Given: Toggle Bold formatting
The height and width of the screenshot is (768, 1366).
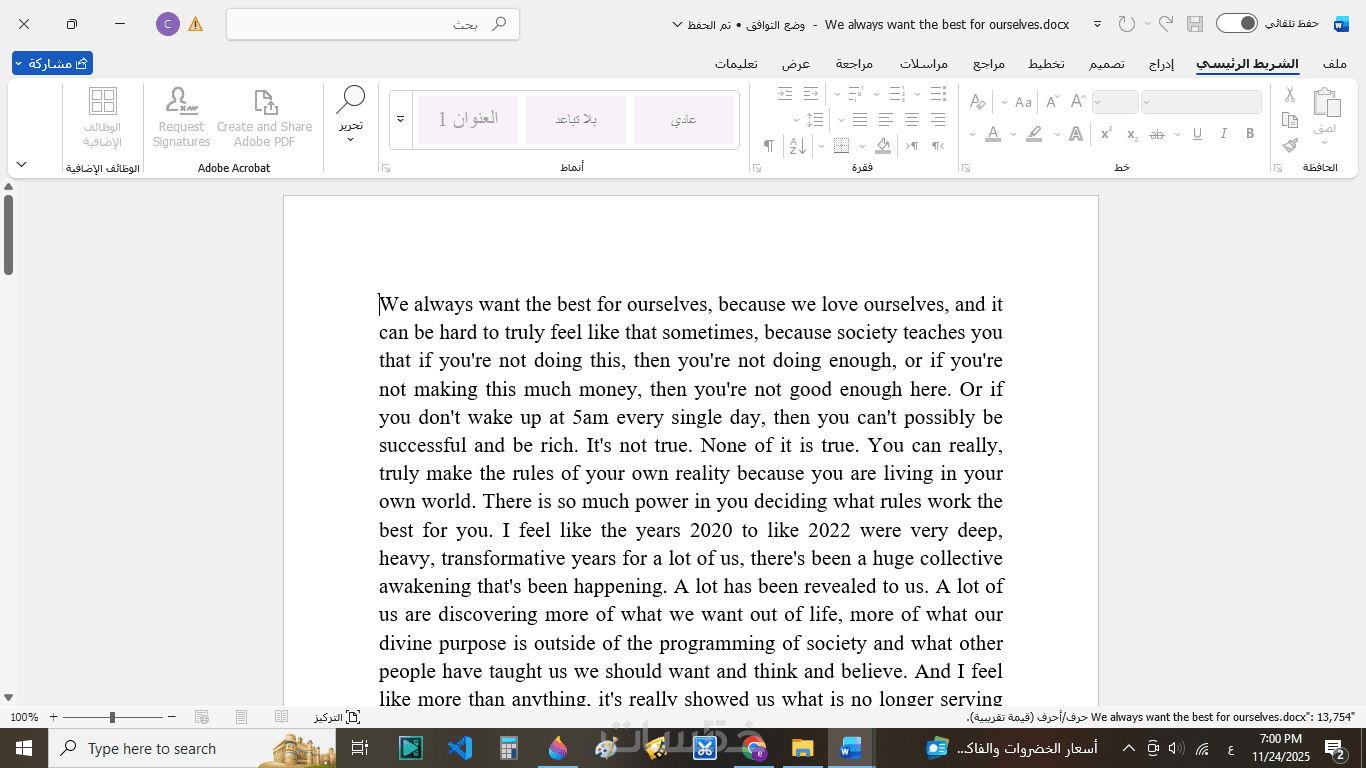Looking at the screenshot, I should coord(1249,134).
